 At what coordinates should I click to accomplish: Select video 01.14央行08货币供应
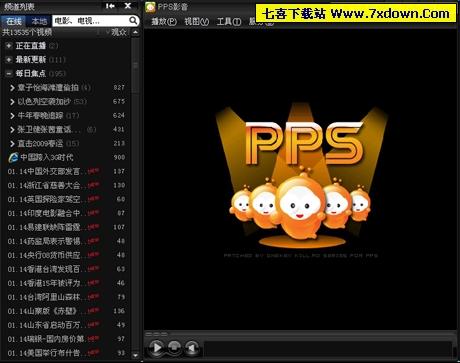66,255
